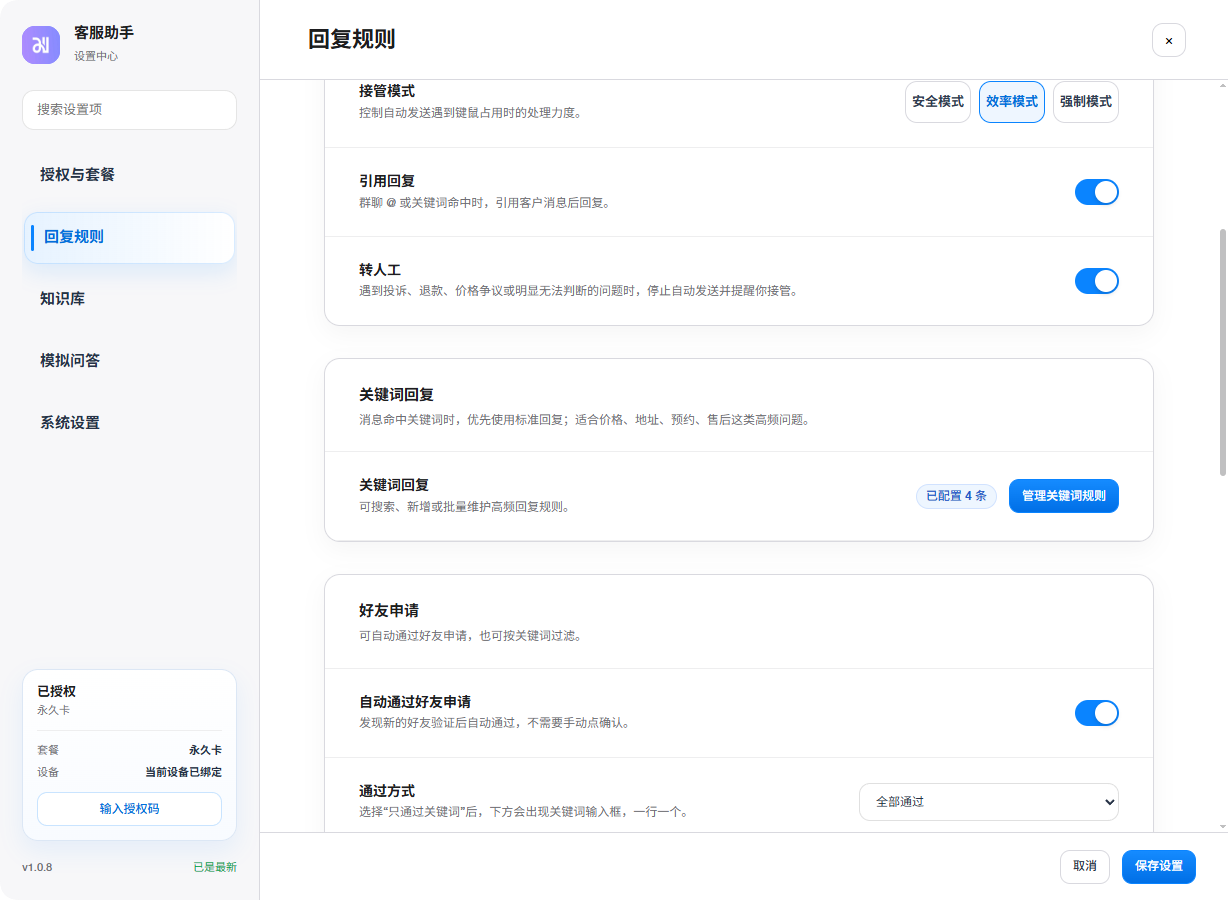Click the 管理关键词规则 button
The height and width of the screenshot is (900, 1228).
pyautogui.click(x=1064, y=496)
